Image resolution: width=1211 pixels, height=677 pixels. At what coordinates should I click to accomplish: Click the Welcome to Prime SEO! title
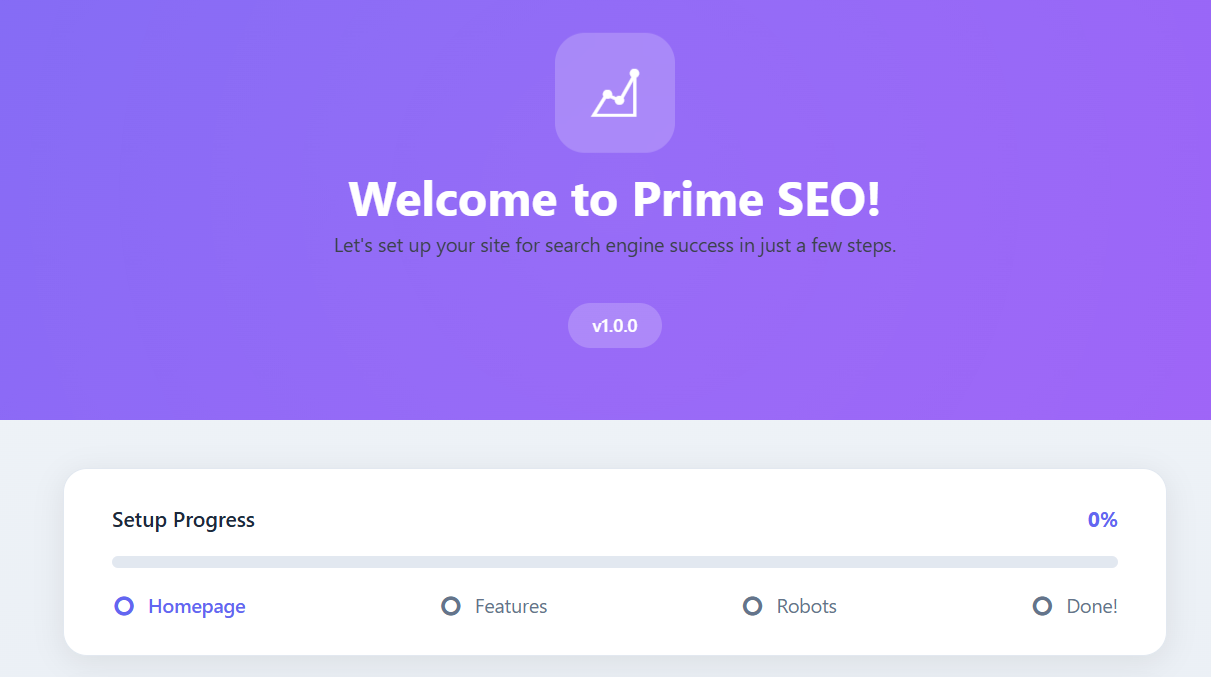coord(614,200)
